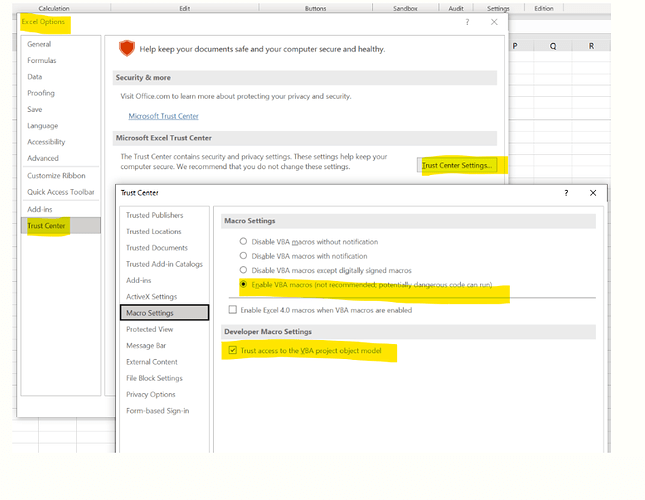This screenshot has height=500, width=645.
Task: Click the orange shield security icon
Action: click(x=127, y=48)
